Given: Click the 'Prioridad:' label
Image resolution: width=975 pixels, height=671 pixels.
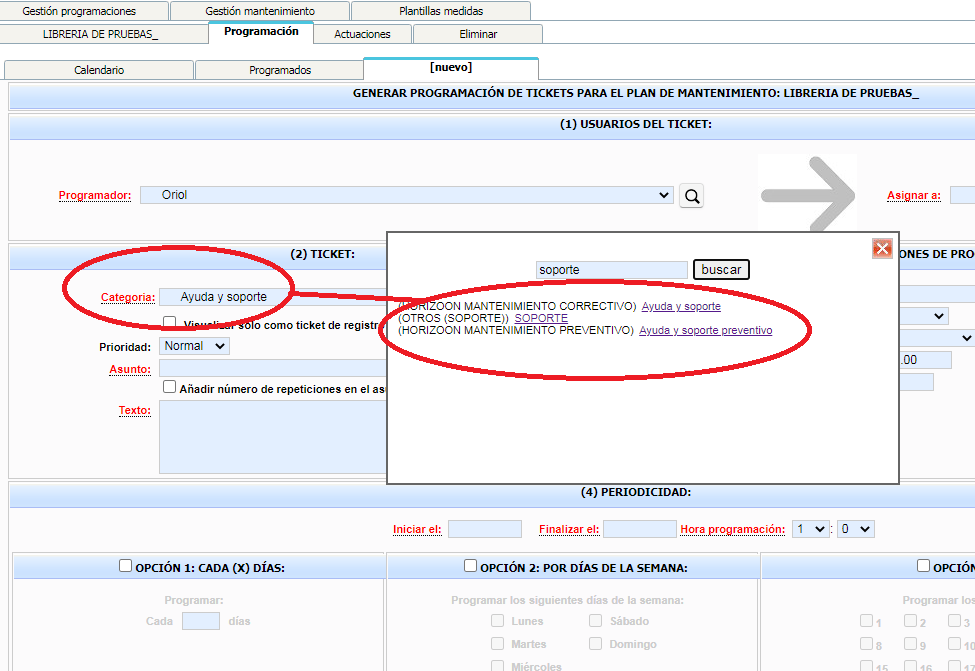Looking at the screenshot, I should 125,347.
